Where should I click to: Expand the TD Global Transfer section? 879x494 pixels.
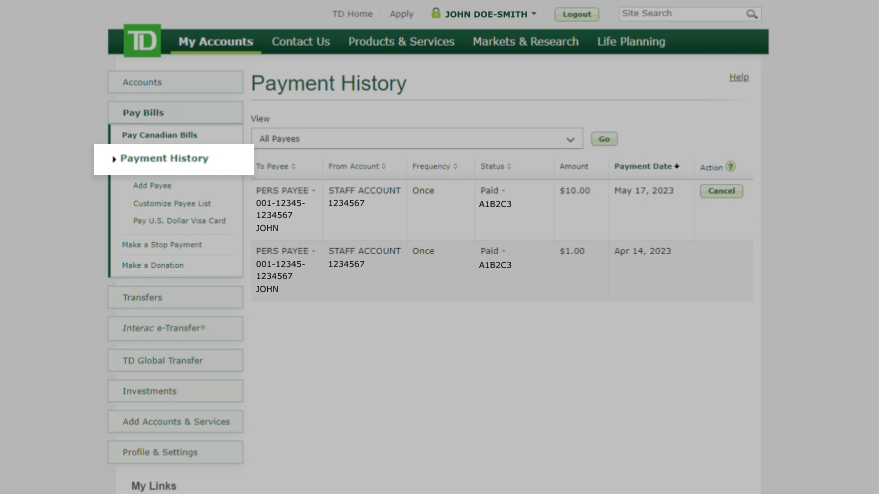175,360
